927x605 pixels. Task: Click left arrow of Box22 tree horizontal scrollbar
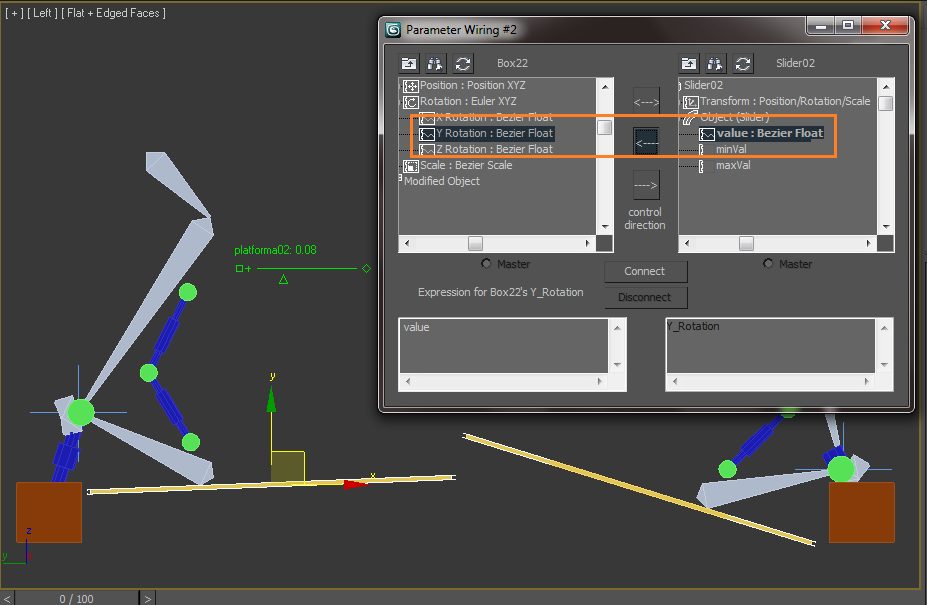pyautogui.click(x=407, y=243)
